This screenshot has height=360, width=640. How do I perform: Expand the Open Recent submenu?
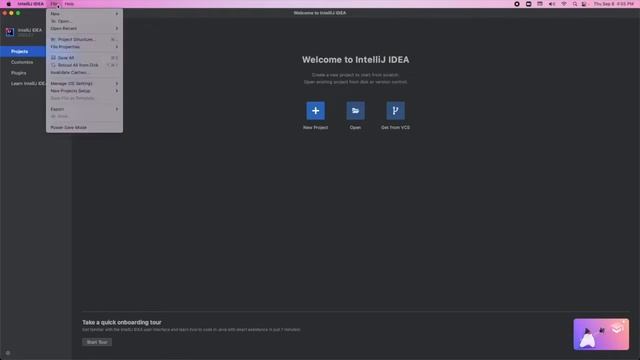[x=84, y=29]
